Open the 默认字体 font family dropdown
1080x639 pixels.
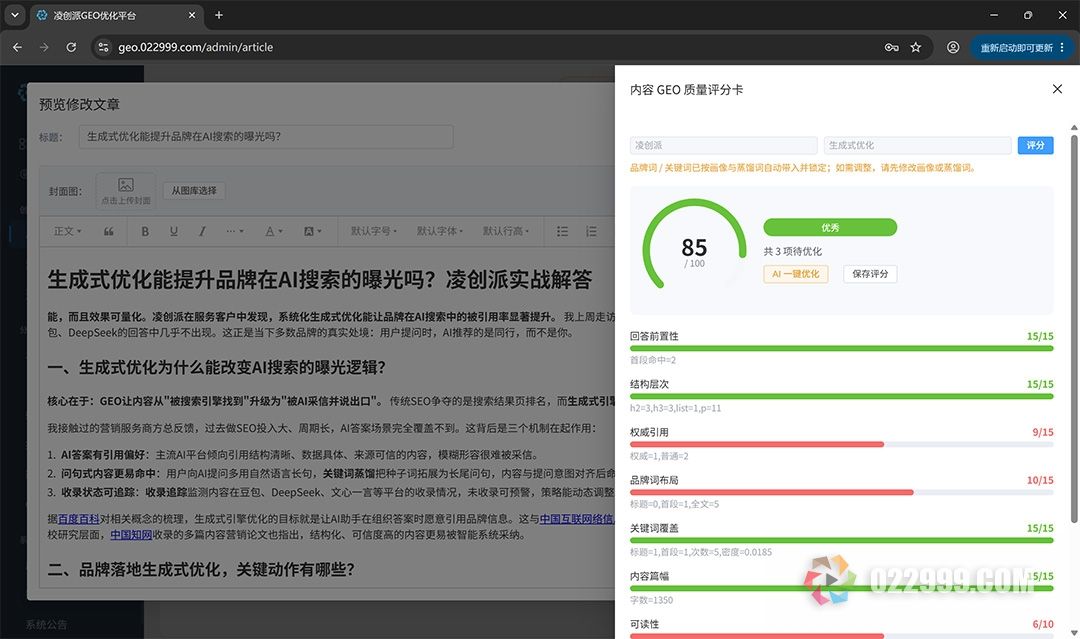[x=439, y=231]
